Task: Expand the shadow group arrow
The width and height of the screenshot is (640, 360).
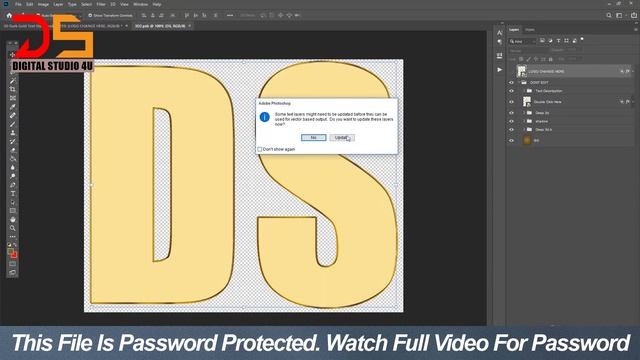Action: point(524,121)
